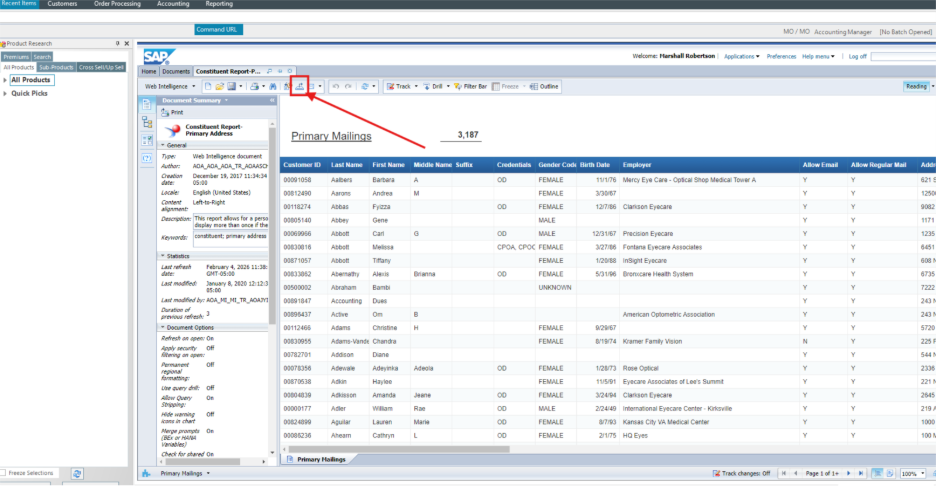
Task: Open the Web Intelligence dropdown
Action: coord(171,87)
